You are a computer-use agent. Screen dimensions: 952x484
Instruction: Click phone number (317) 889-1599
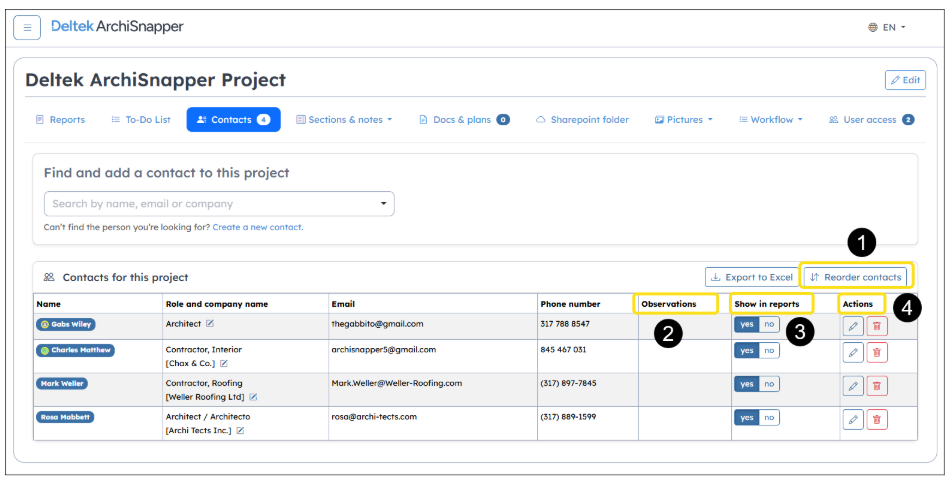[568, 417]
